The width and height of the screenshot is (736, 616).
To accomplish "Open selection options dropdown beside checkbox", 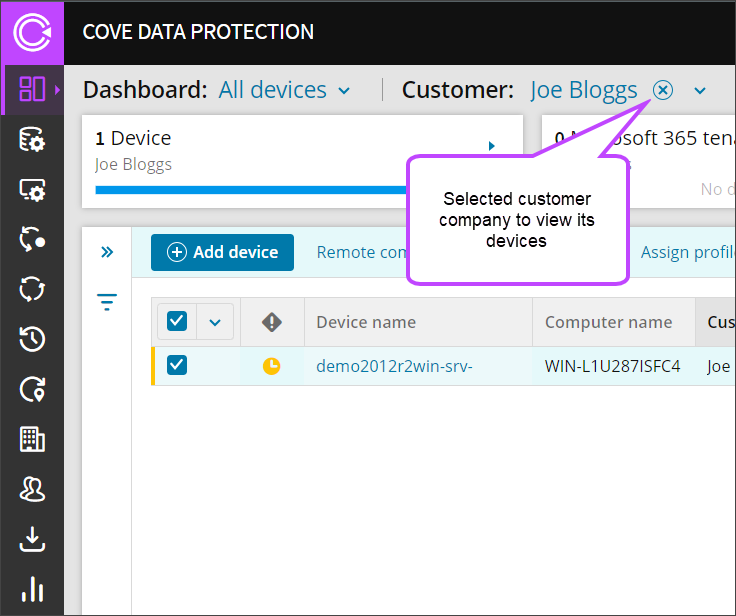I will click(215, 322).
